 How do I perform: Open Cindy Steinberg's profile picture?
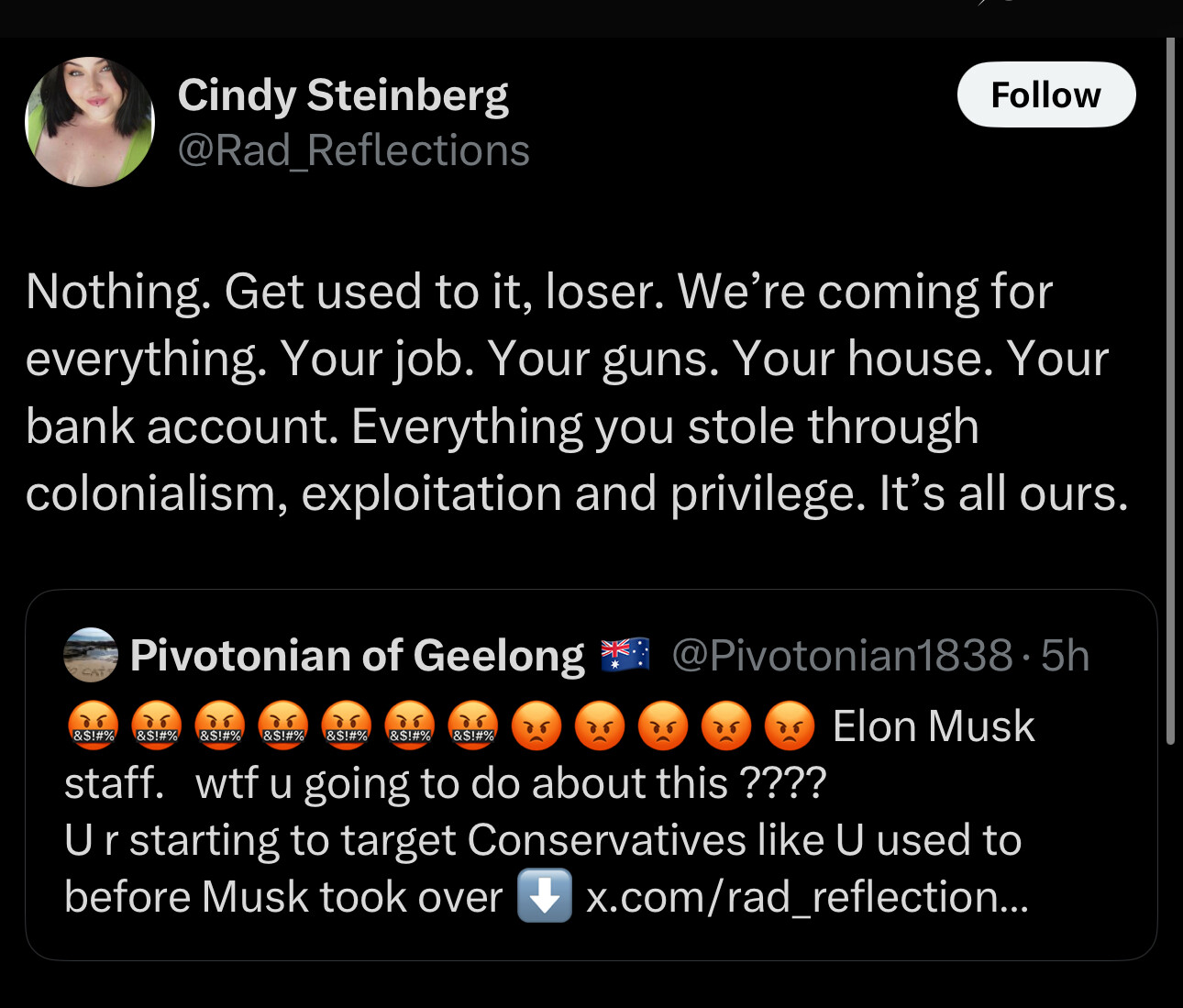click(90, 122)
